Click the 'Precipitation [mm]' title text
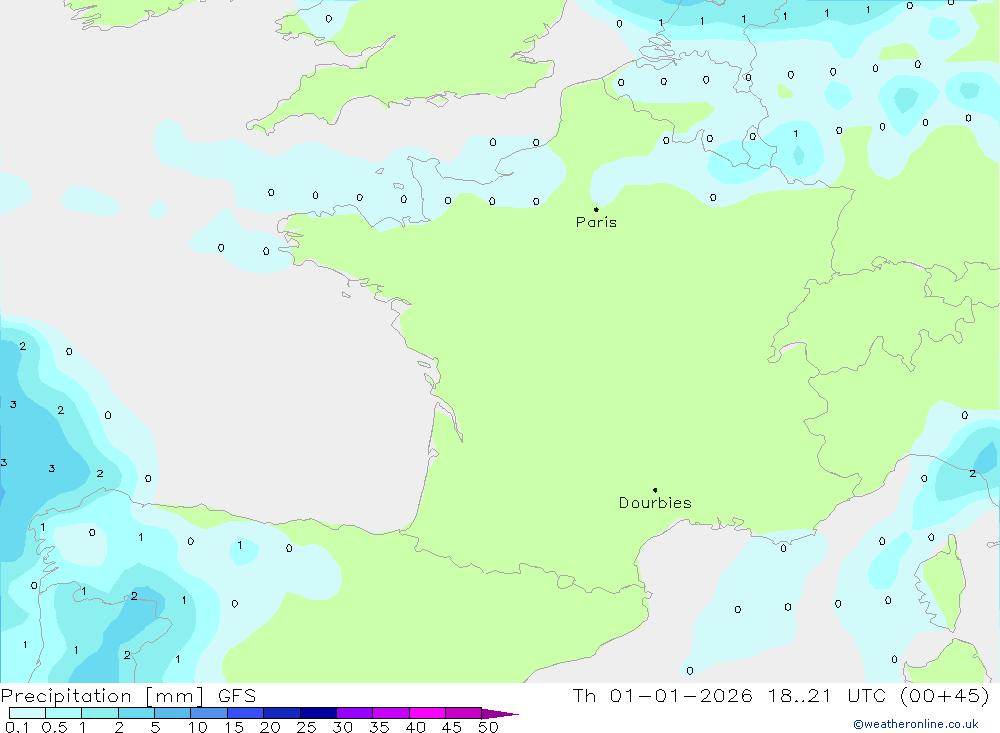The image size is (1000, 733). click(x=102, y=695)
